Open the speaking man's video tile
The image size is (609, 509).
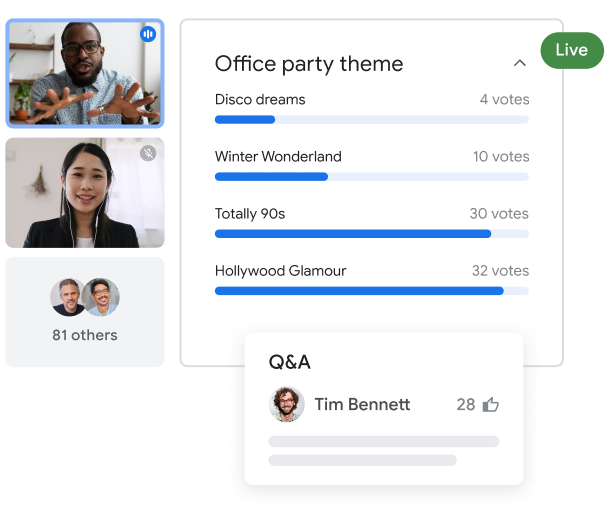(x=85, y=73)
